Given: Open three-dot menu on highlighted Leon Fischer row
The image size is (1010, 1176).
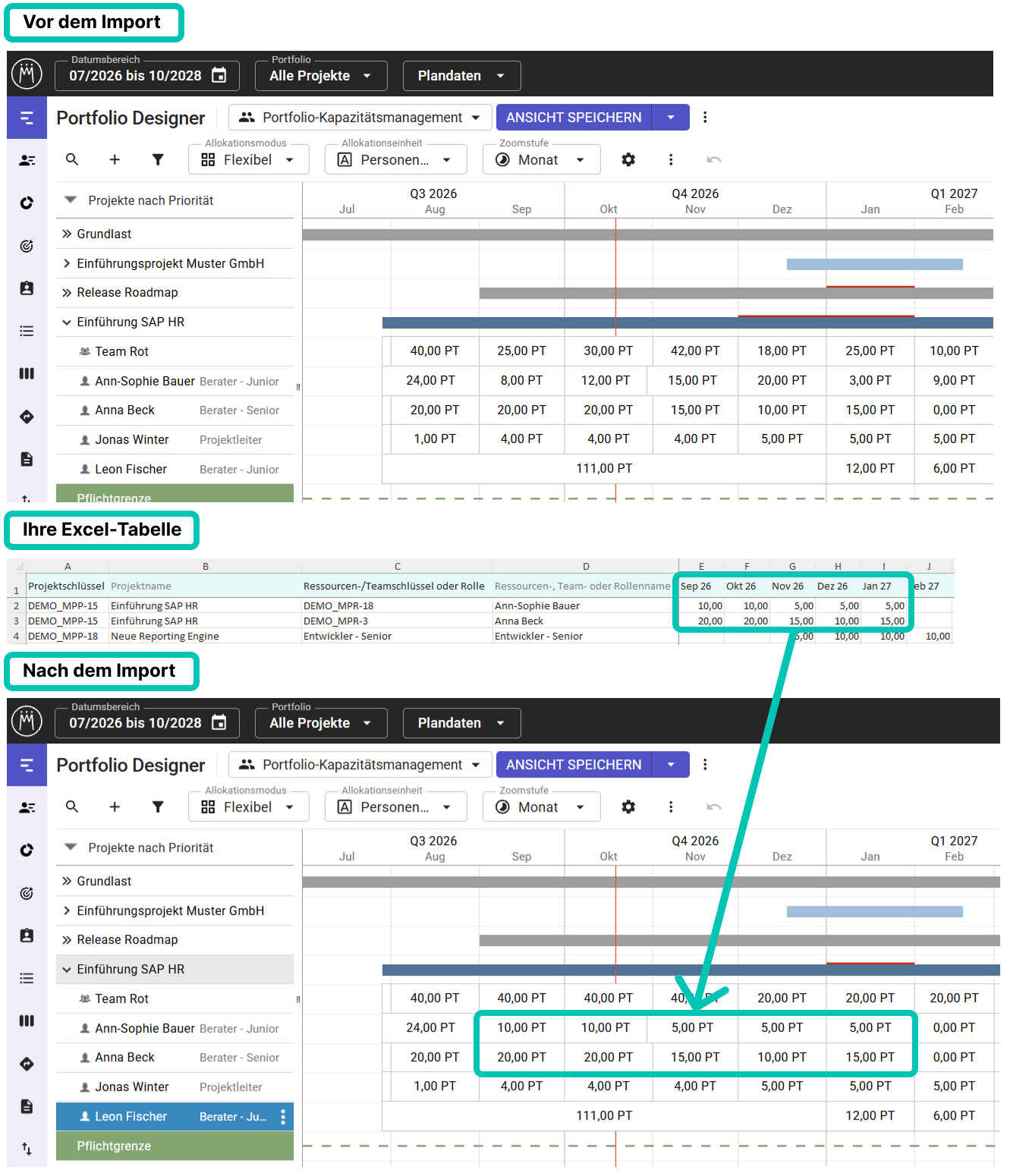Looking at the screenshot, I should coord(283,1116).
